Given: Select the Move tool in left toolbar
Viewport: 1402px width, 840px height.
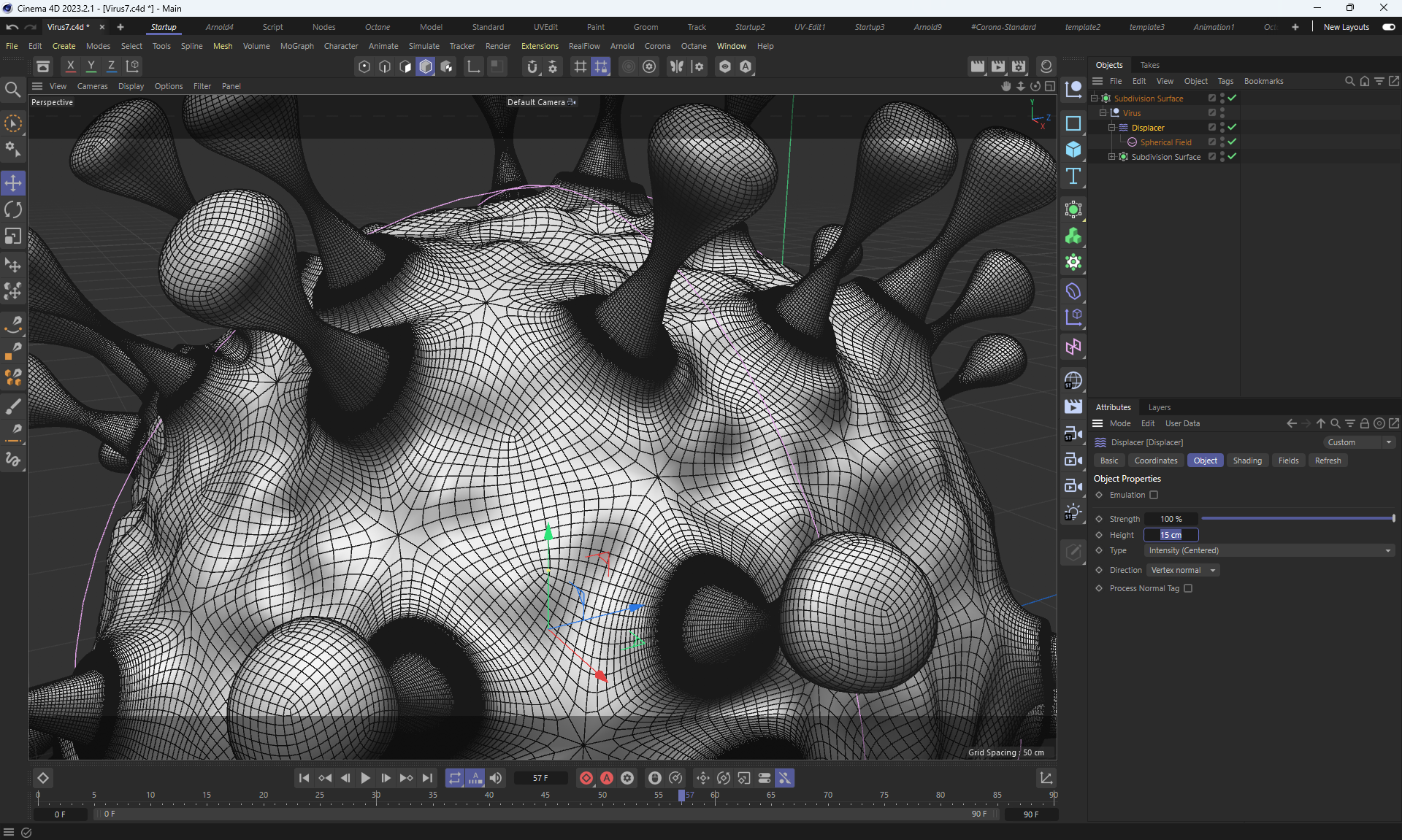Looking at the screenshot, I should [13, 183].
